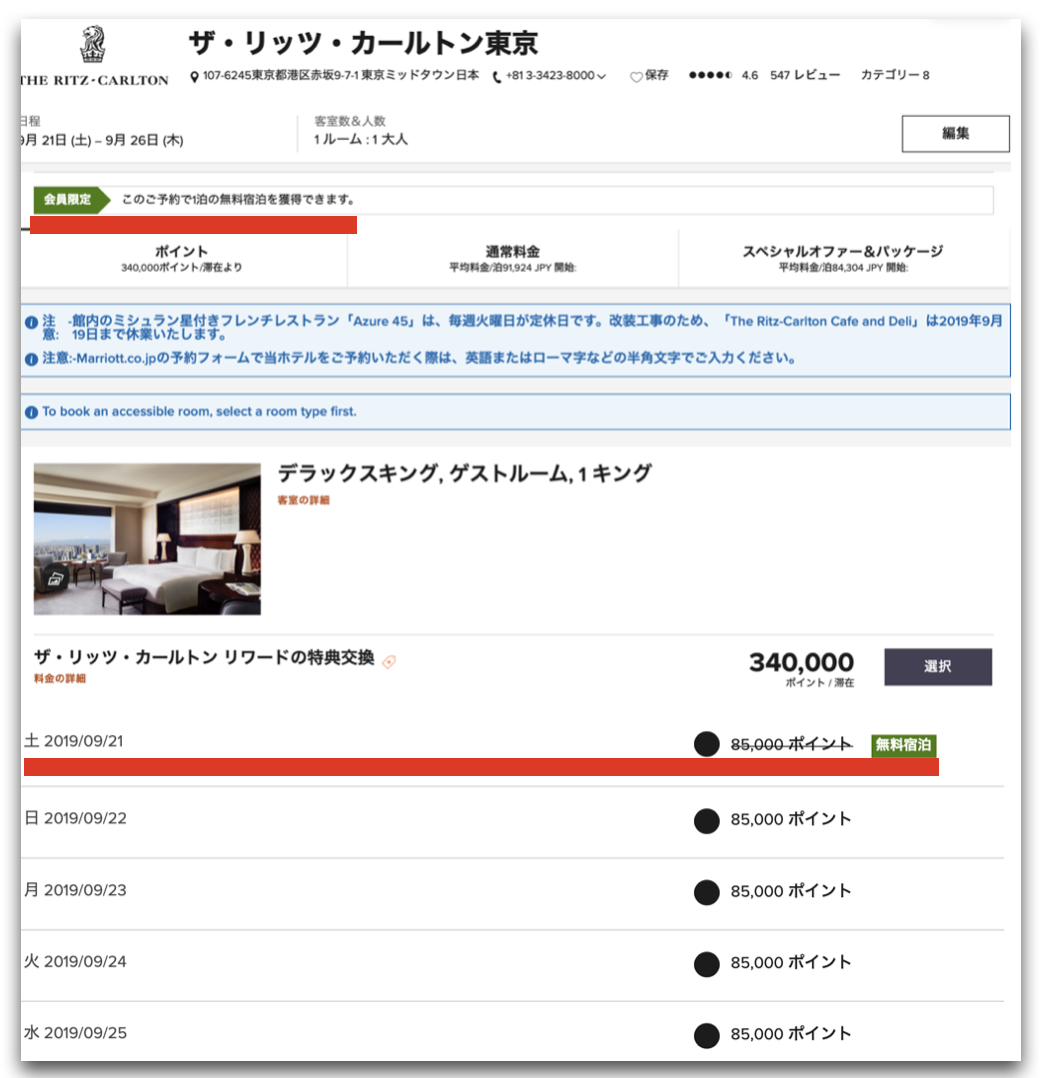Click the black dot for 2019/09/23
The height and width of the screenshot is (1078, 1042).
(x=707, y=892)
